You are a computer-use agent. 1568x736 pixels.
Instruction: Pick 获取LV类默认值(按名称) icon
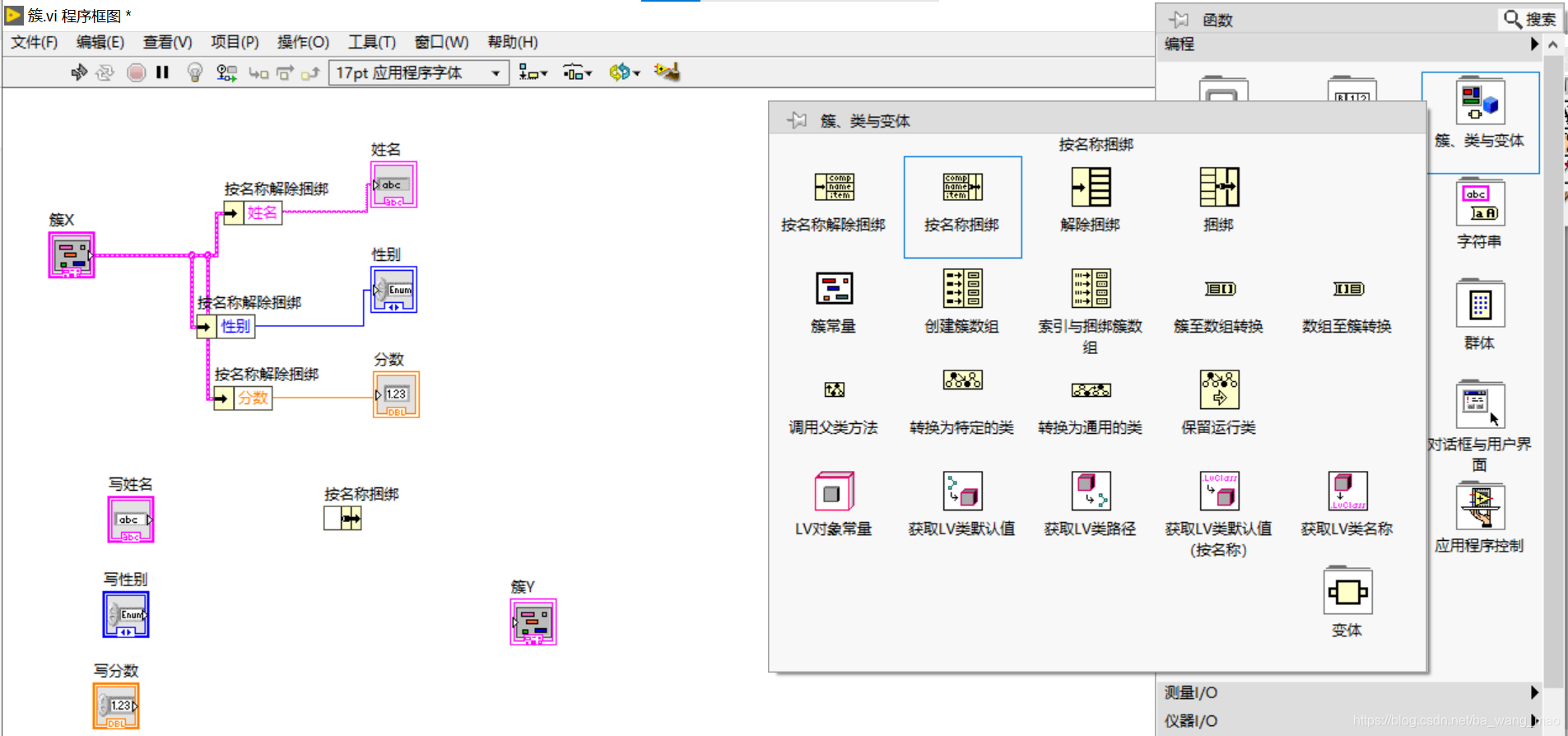(1219, 491)
